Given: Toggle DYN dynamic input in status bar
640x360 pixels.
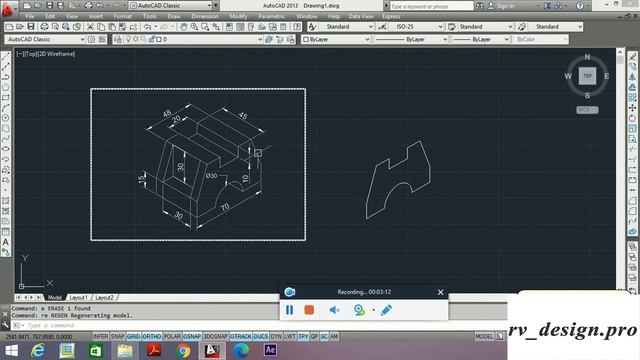Looking at the screenshot, I should [x=276, y=336].
